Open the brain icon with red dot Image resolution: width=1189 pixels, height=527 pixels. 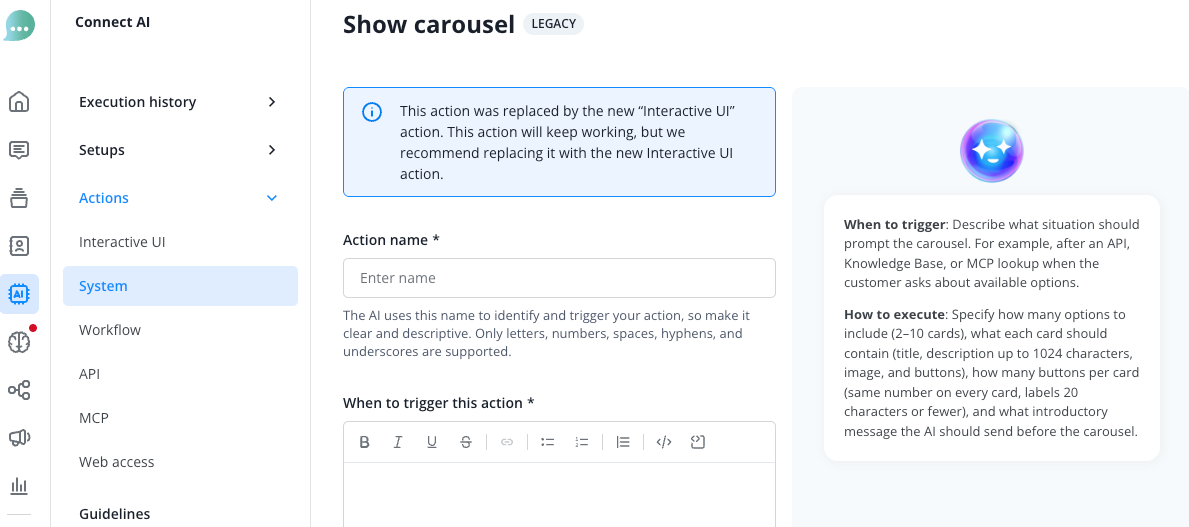coord(19,342)
